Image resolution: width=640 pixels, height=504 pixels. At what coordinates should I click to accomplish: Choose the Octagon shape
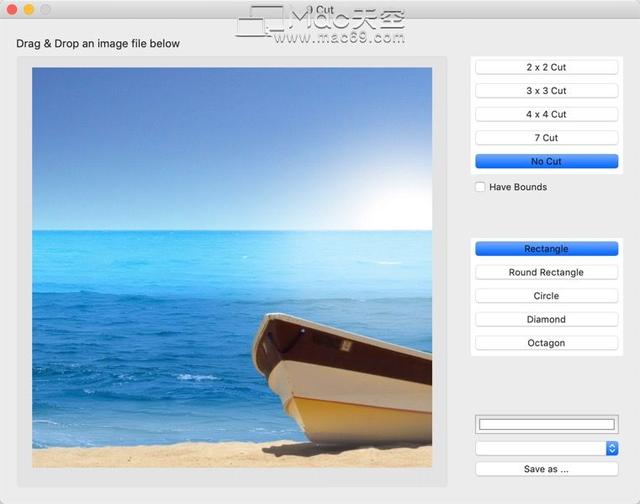(546, 343)
